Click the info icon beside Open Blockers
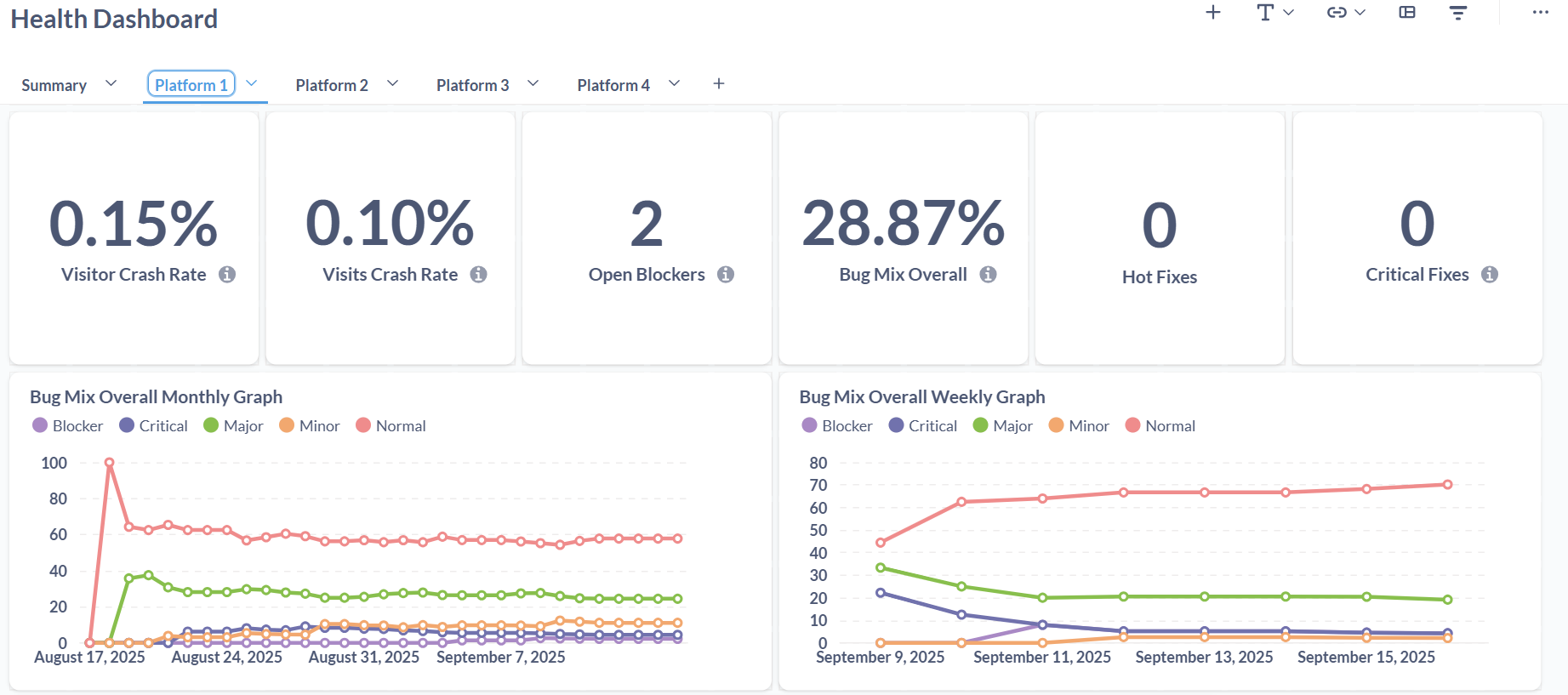The width and height of the screenshot is (1568, 695). point(726,274)
